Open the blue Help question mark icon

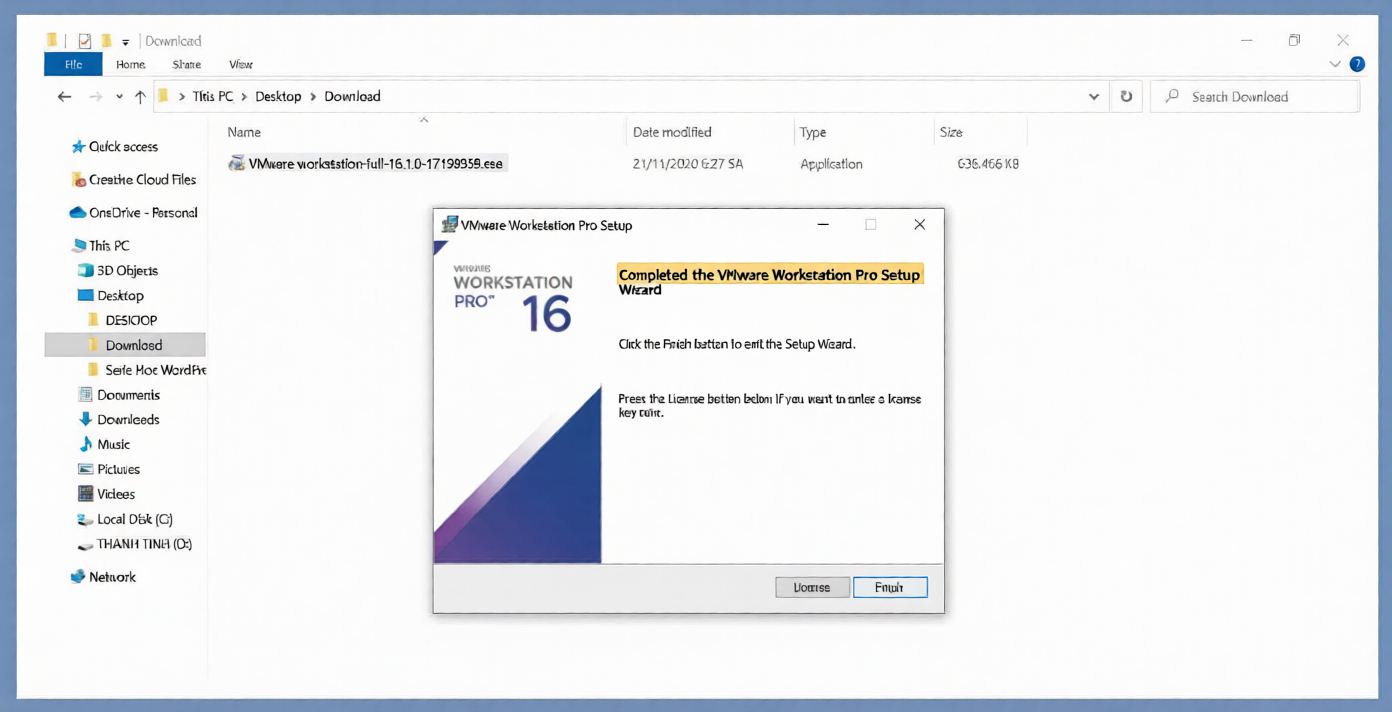[x=1357, y=64]
